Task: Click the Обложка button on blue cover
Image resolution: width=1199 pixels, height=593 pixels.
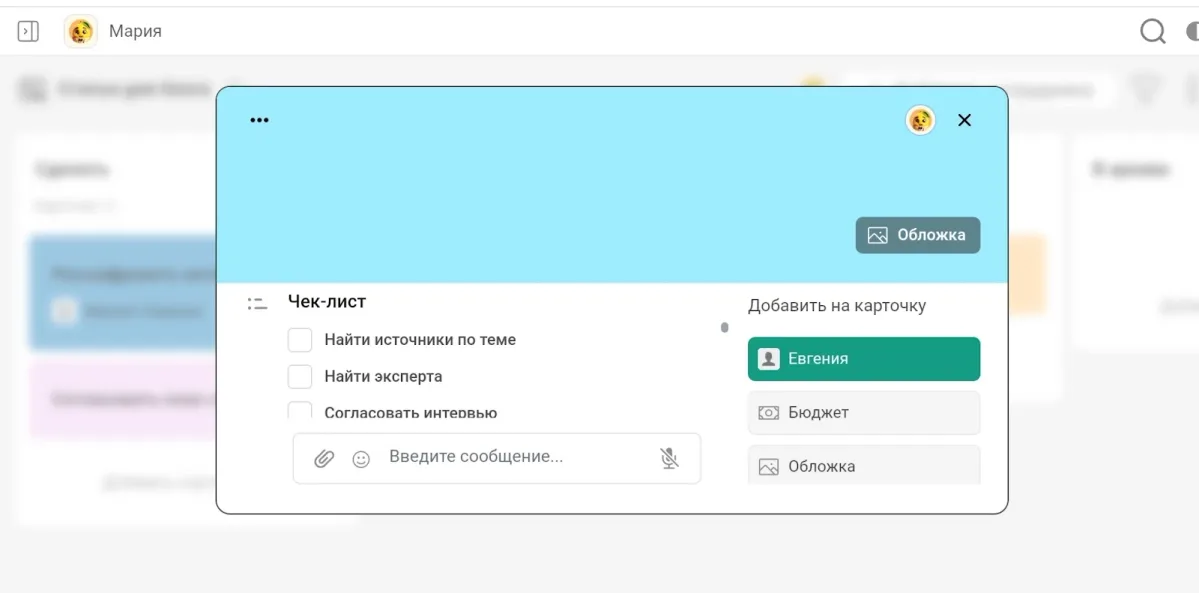Action: tap(917, 235)
